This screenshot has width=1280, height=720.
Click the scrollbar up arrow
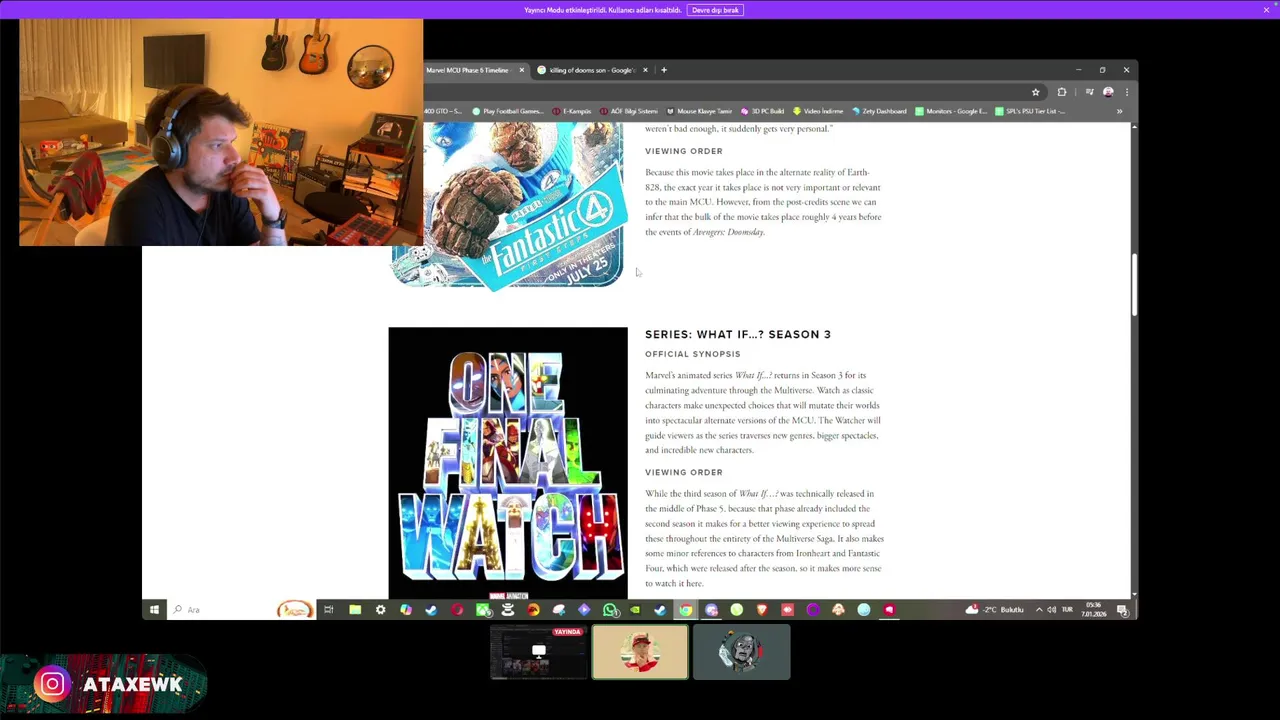point(1134,127)
